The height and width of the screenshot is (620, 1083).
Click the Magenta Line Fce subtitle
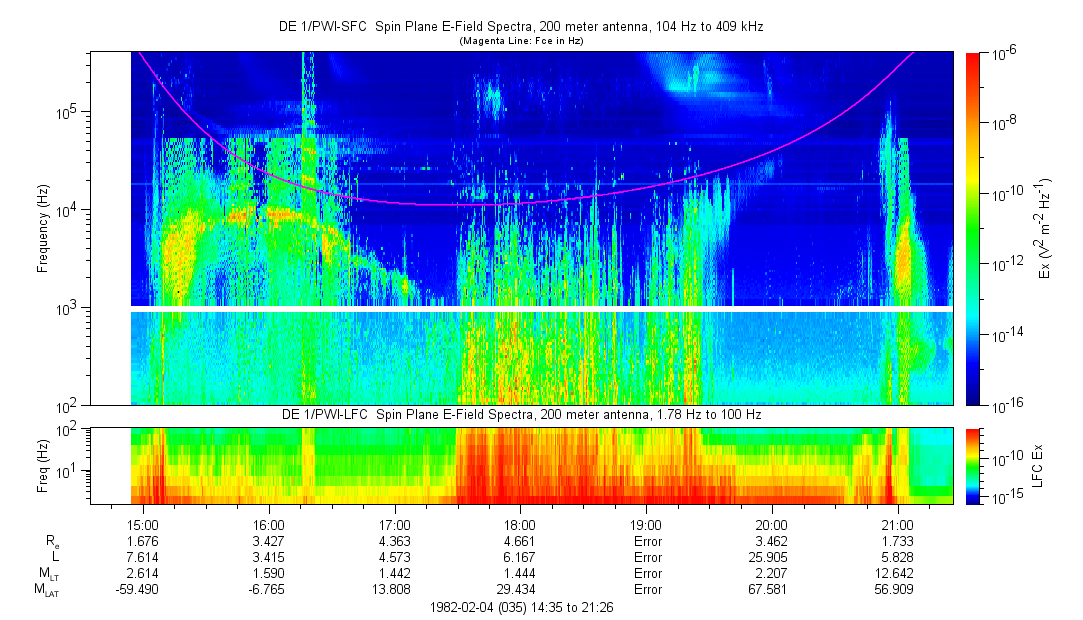520,41
